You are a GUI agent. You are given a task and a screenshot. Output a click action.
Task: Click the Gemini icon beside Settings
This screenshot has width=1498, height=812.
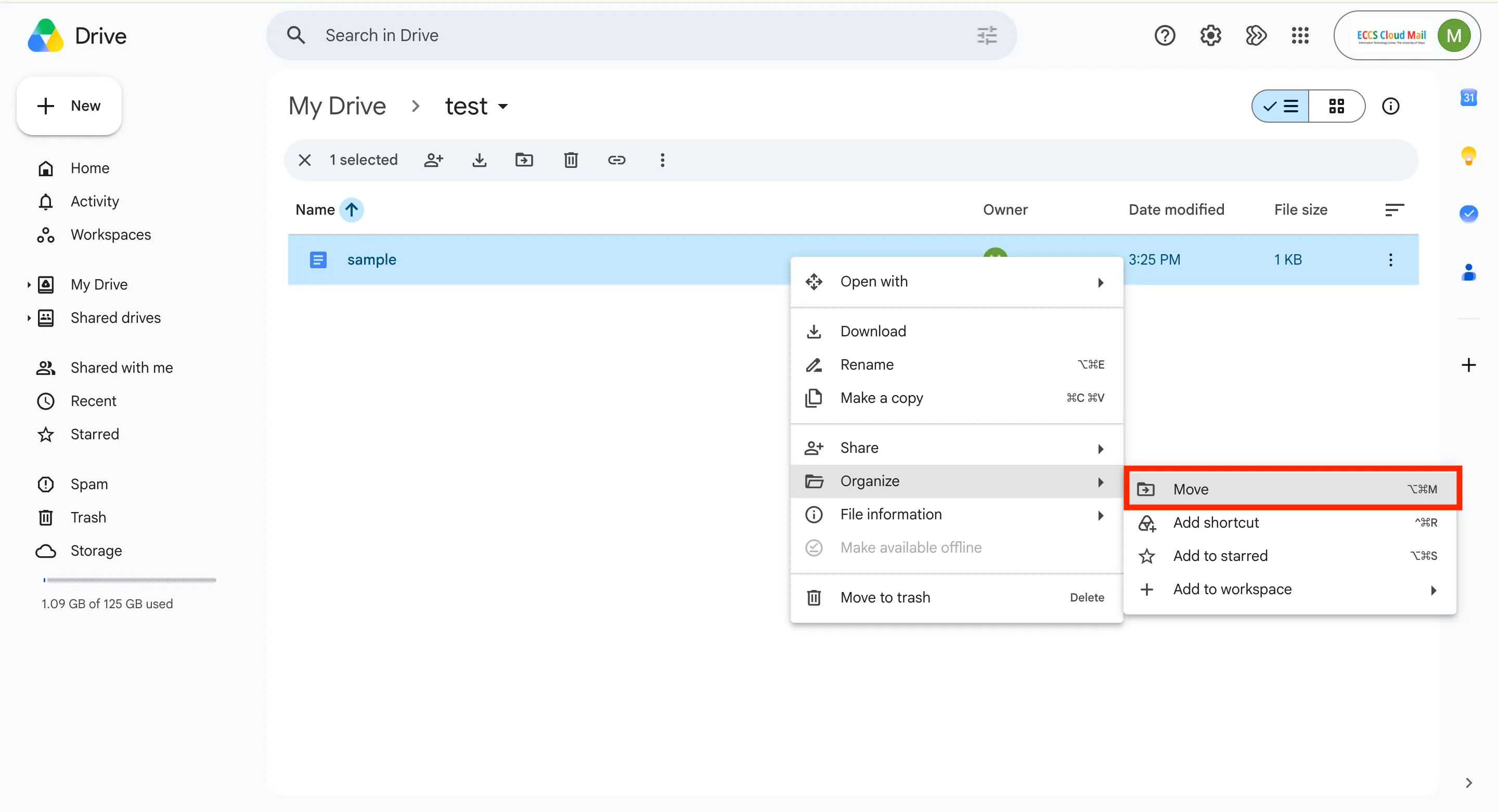pos(1256,35)
